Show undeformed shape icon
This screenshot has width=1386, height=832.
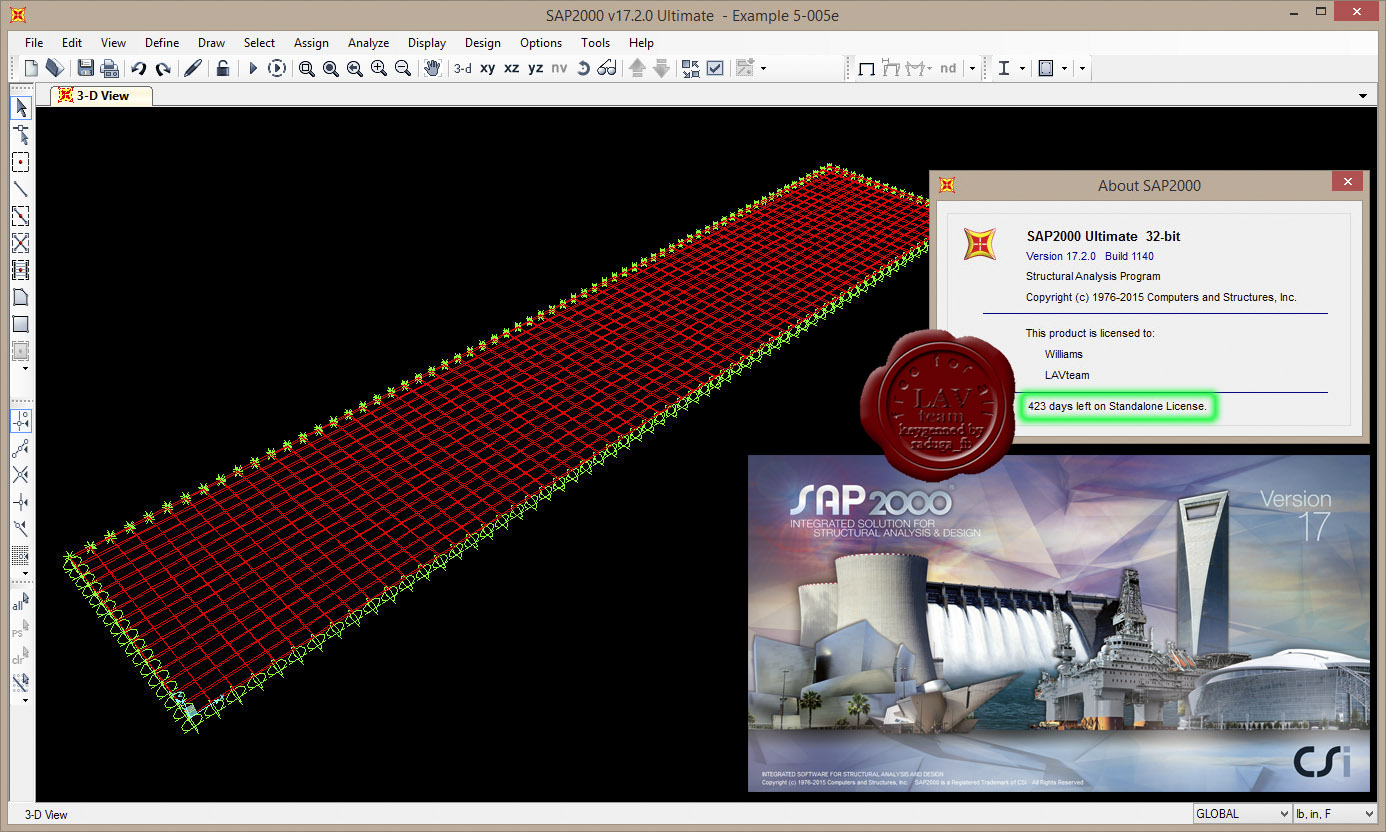pyautogui.click(x=867, y=68)
